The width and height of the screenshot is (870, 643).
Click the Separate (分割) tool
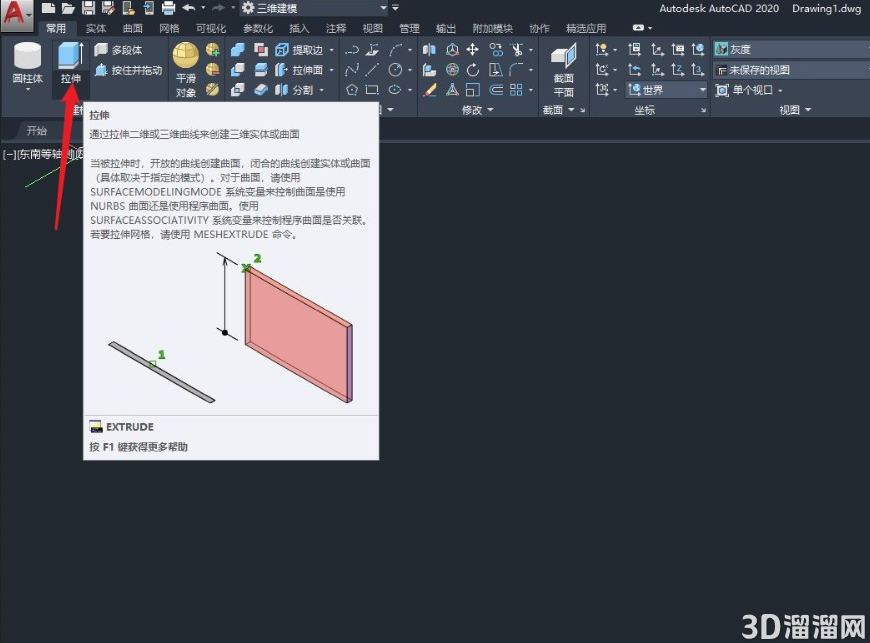294,89
